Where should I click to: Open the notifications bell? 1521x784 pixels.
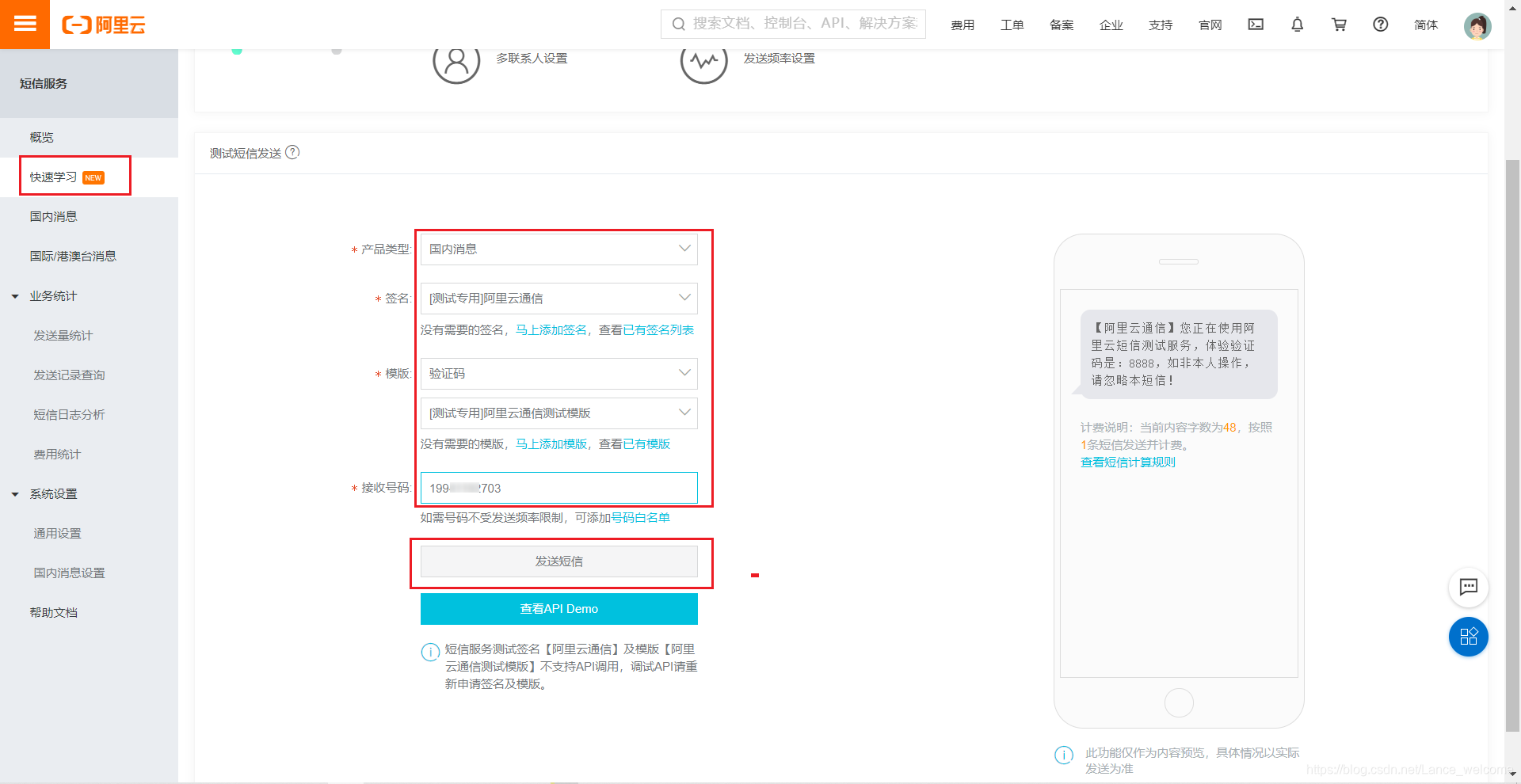(1297, 25)
